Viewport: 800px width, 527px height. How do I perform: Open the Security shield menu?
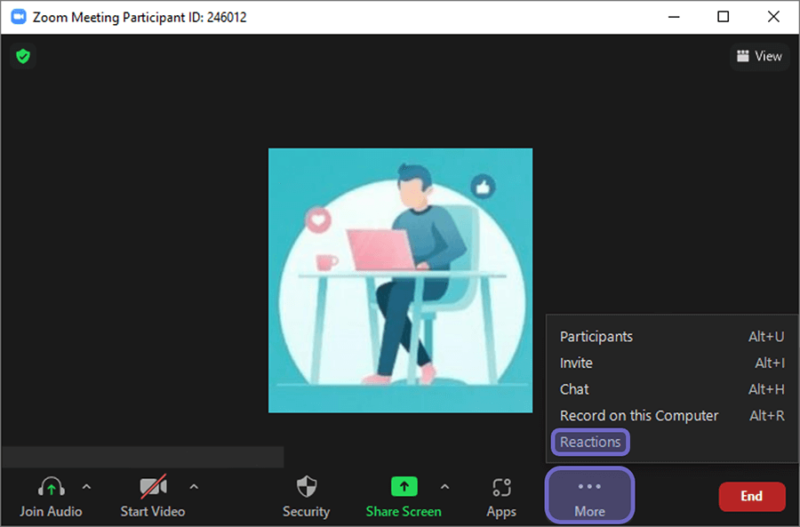pyautogui.click(x=307, y=496)
